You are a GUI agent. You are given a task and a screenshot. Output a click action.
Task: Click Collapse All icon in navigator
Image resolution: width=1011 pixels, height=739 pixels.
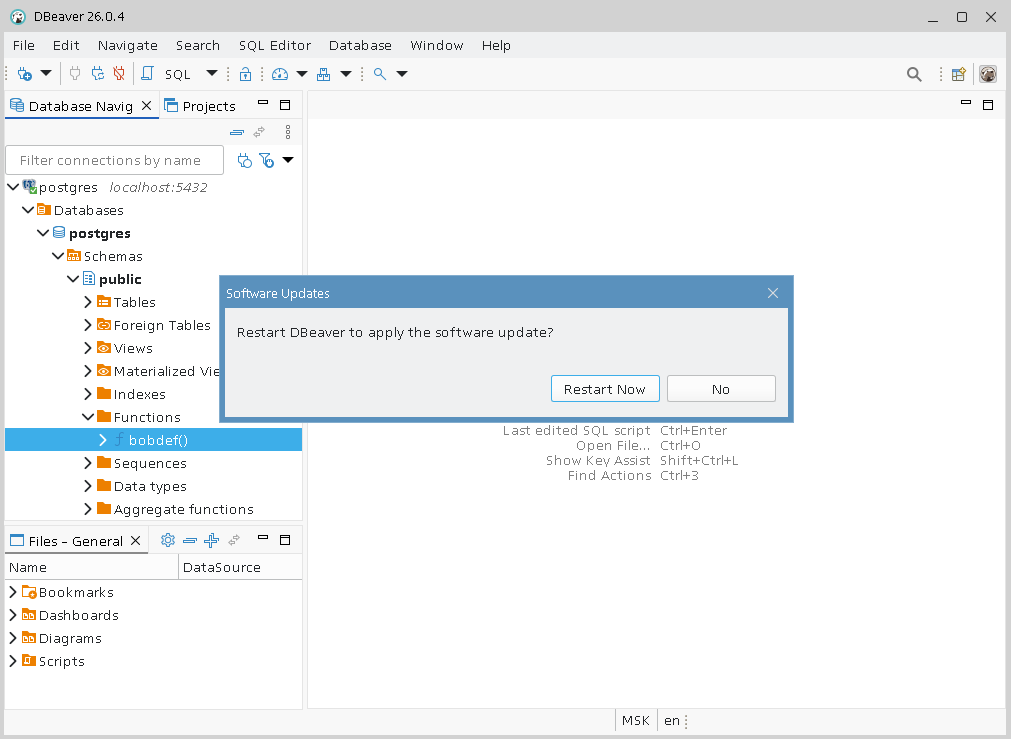point(237,132)
